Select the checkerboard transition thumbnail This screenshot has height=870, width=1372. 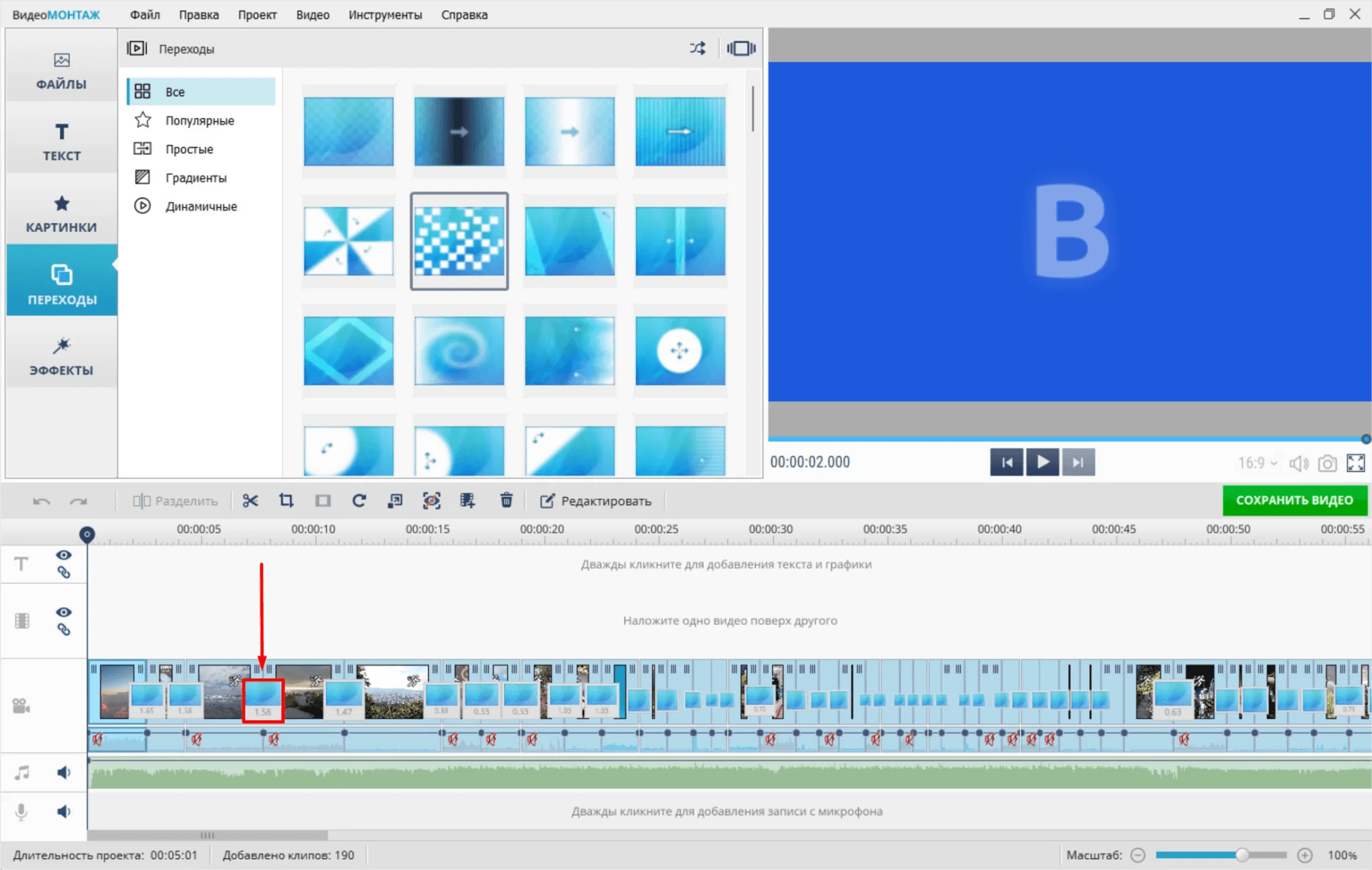pyautogui.click(x=459, y=241)
